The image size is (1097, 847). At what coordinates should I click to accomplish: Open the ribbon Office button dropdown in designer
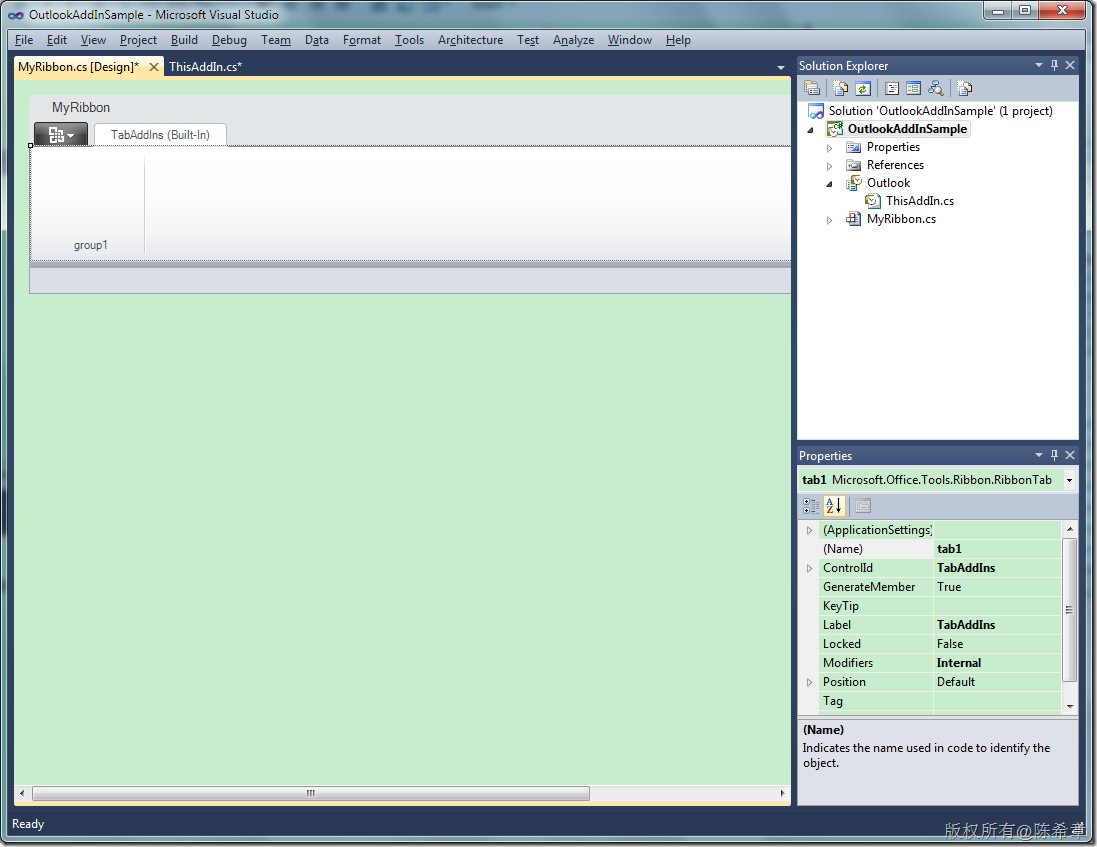(61, 134)
